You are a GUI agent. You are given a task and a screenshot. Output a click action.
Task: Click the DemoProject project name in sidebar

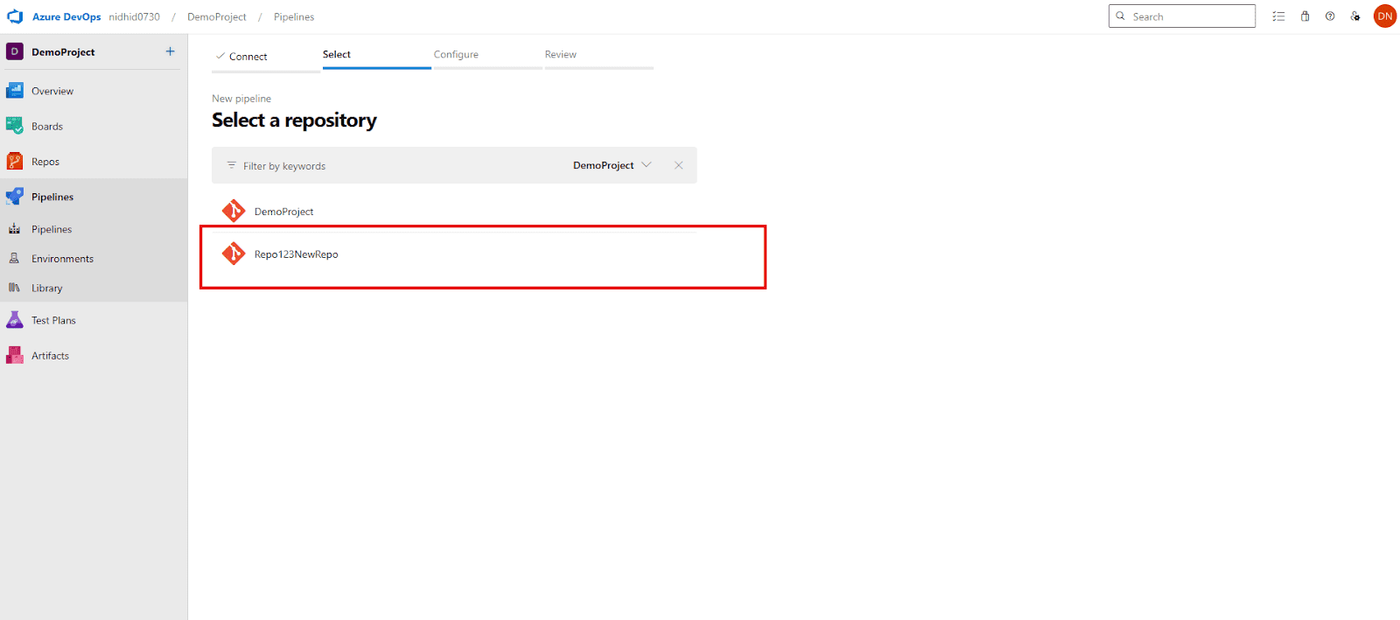(63, 52)
